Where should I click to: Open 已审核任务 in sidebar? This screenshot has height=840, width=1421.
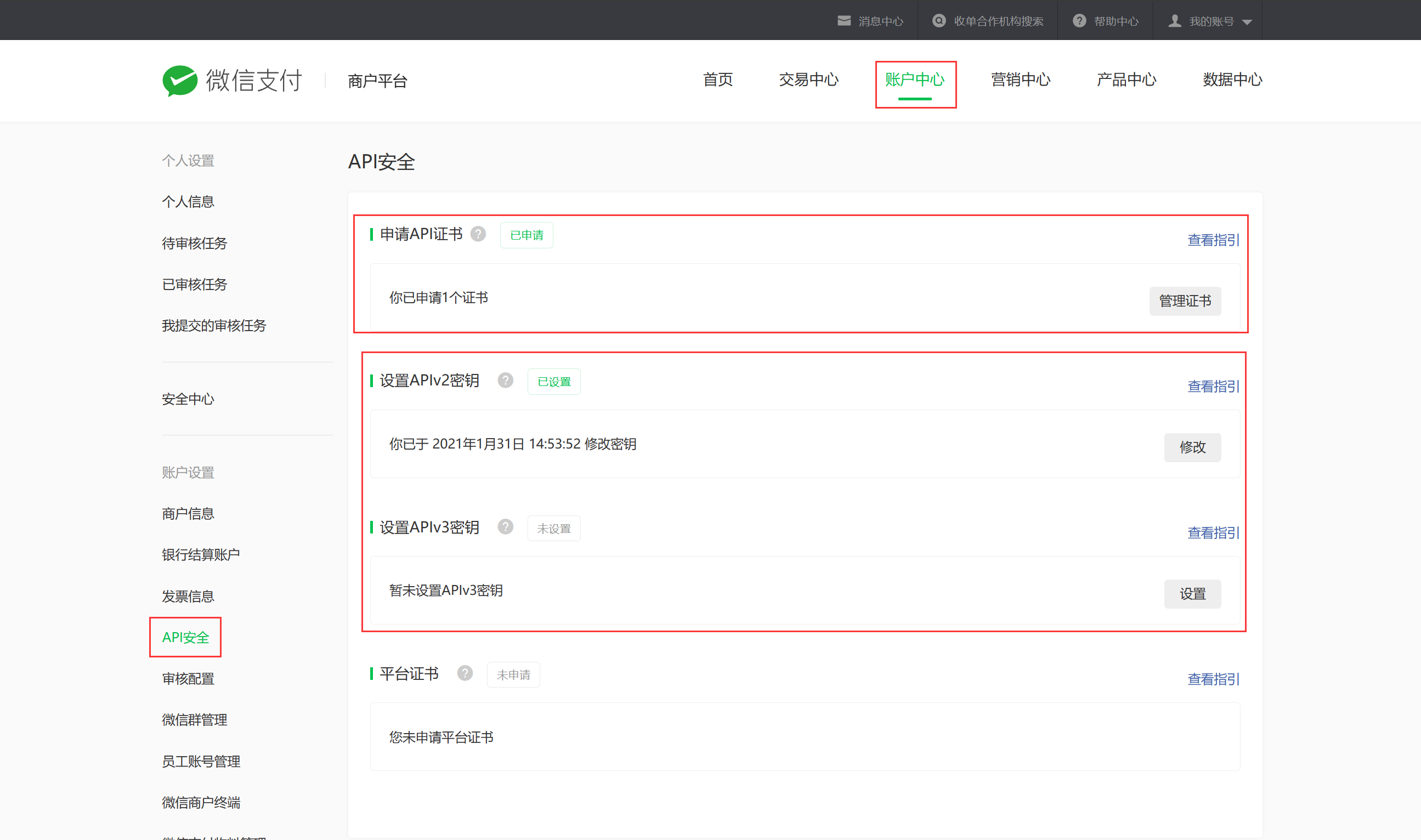point(194,284)
